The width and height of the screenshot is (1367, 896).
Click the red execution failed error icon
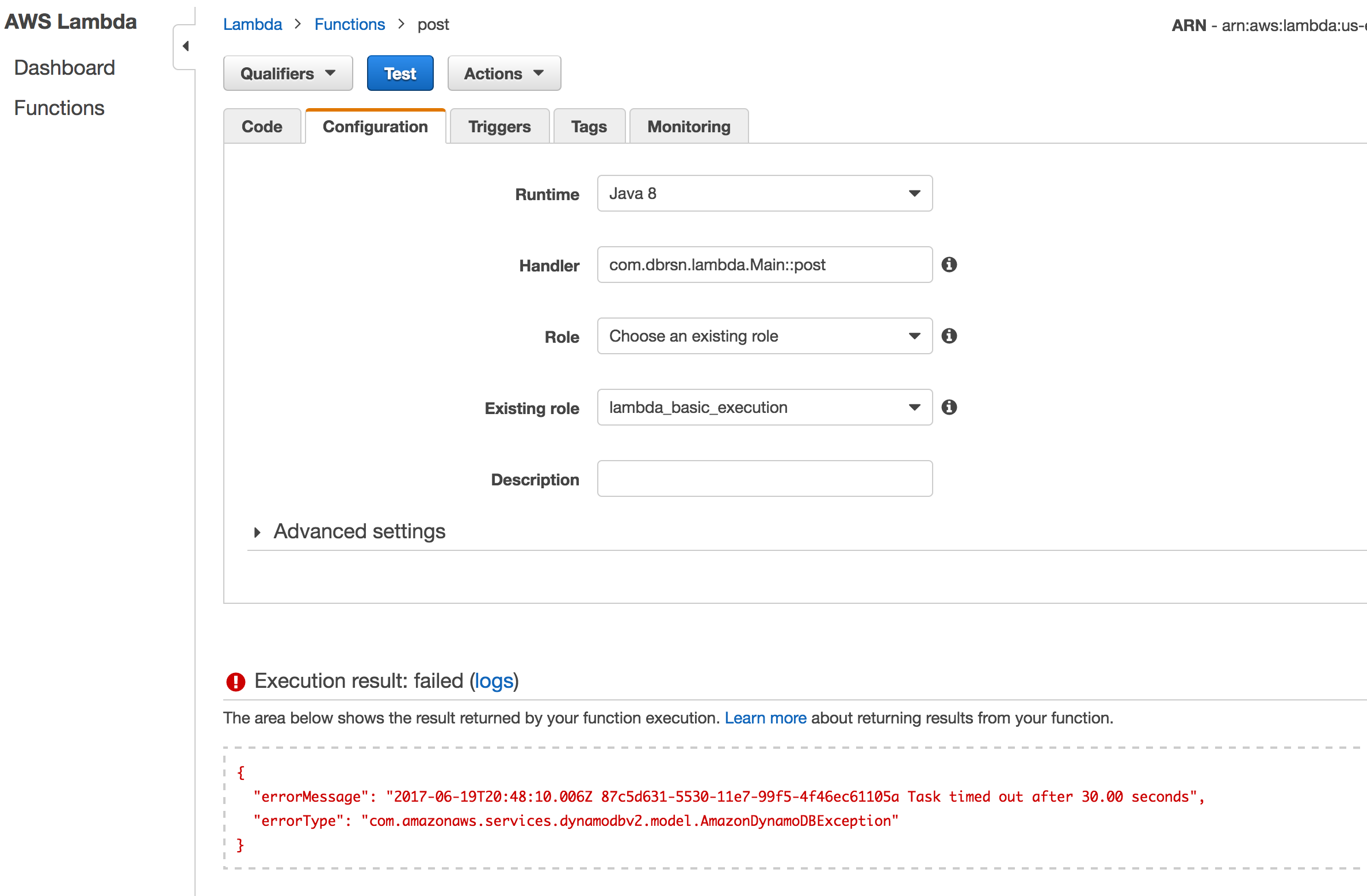coord(236,681)
